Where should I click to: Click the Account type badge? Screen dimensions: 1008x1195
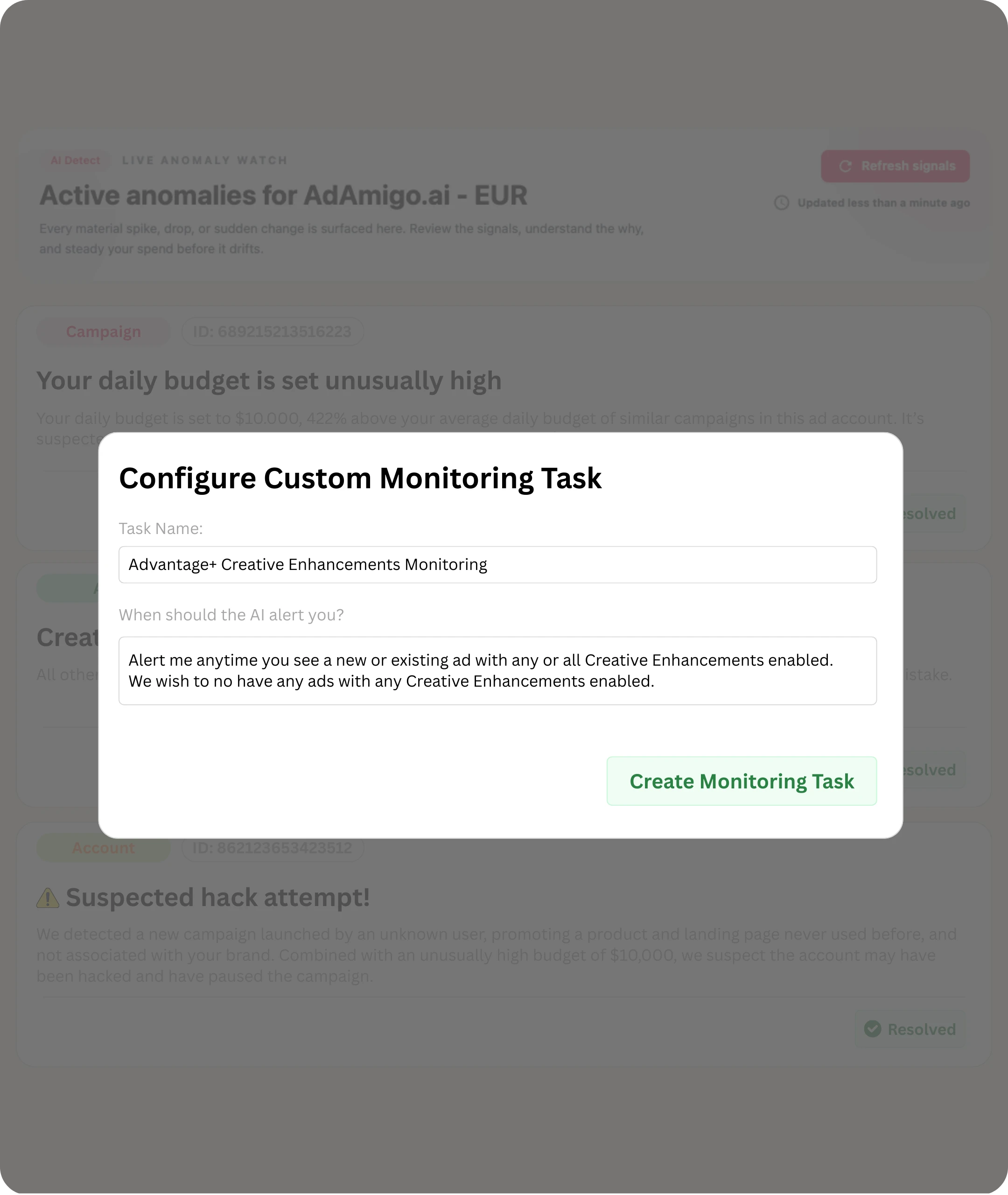[103, 848]
